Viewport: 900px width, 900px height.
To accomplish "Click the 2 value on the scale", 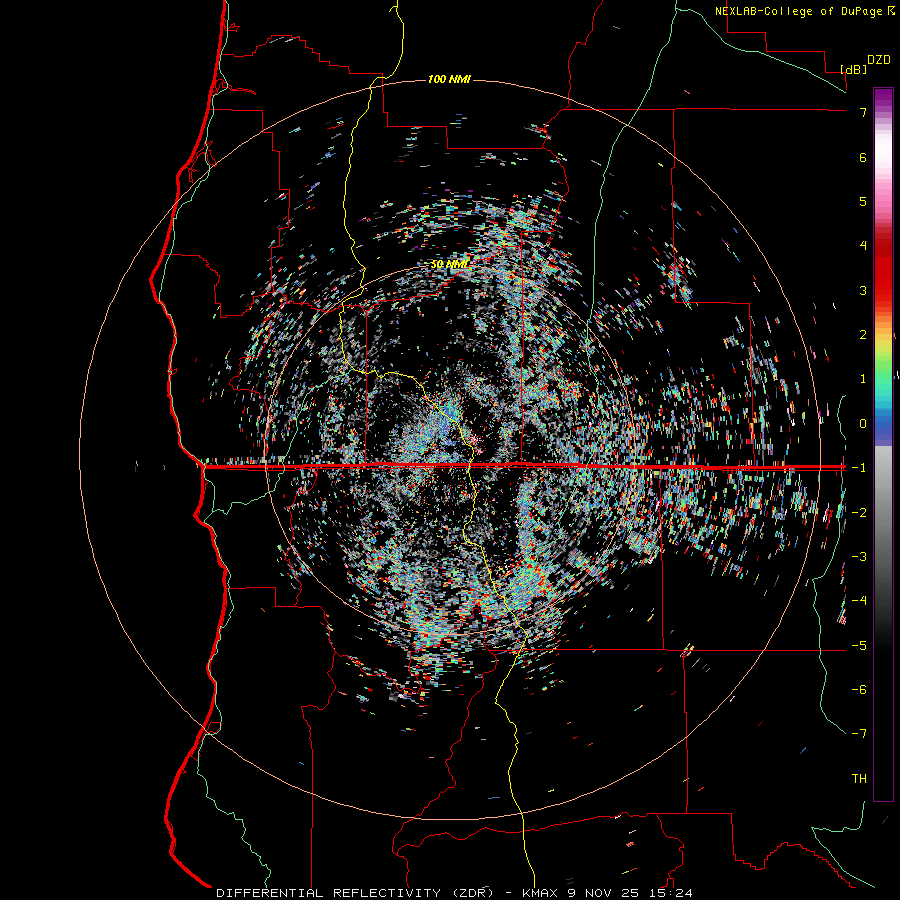I will coord(863,334).
